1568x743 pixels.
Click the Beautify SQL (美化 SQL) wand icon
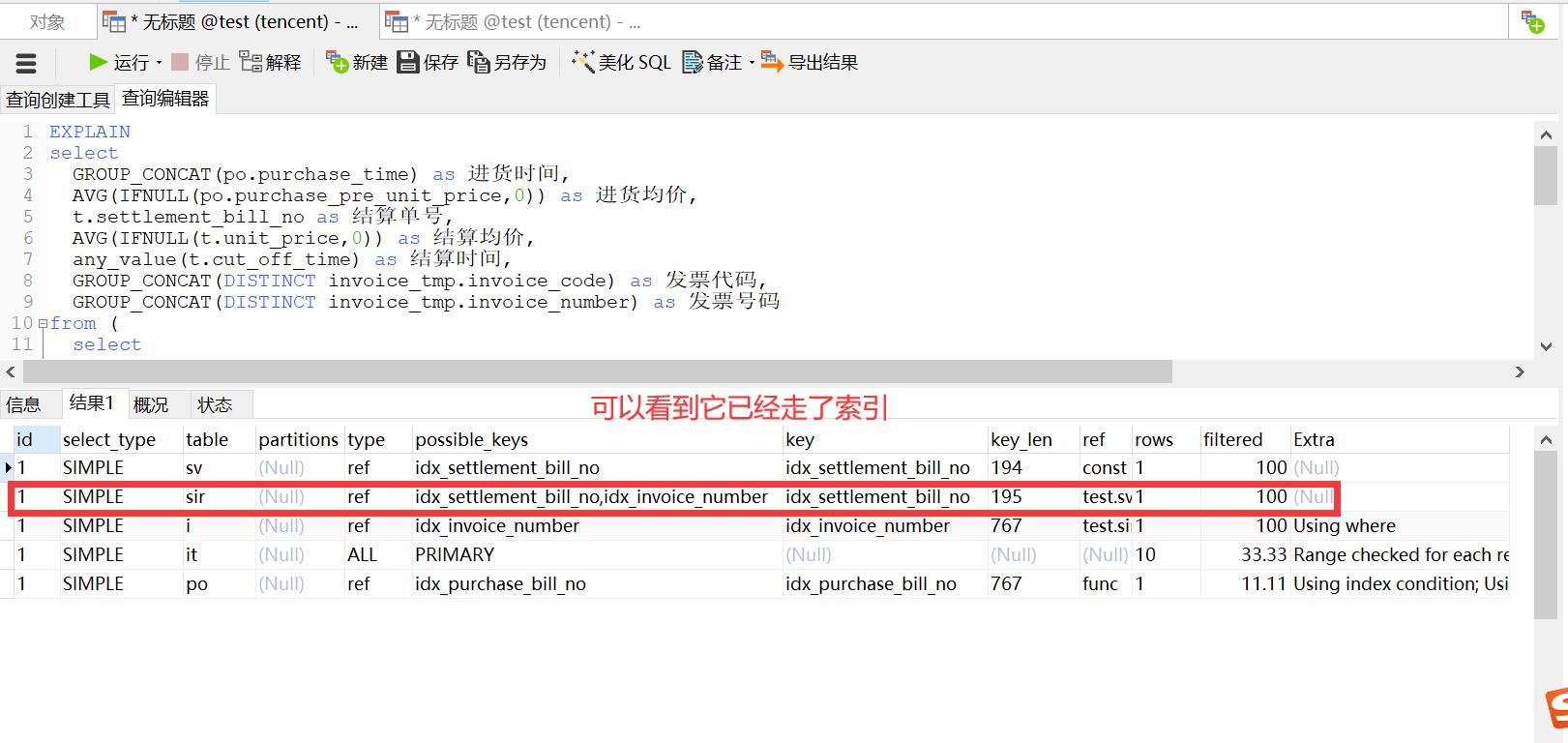582,62
